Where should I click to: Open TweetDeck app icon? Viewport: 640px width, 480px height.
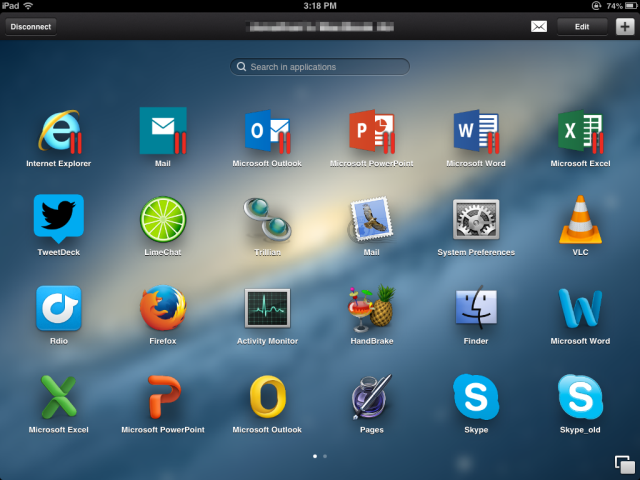click(59, 219)
